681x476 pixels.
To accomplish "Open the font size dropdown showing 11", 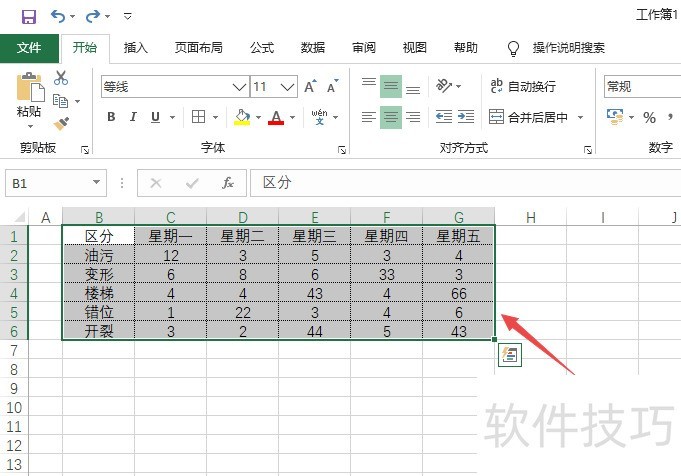I will point(287,87).
